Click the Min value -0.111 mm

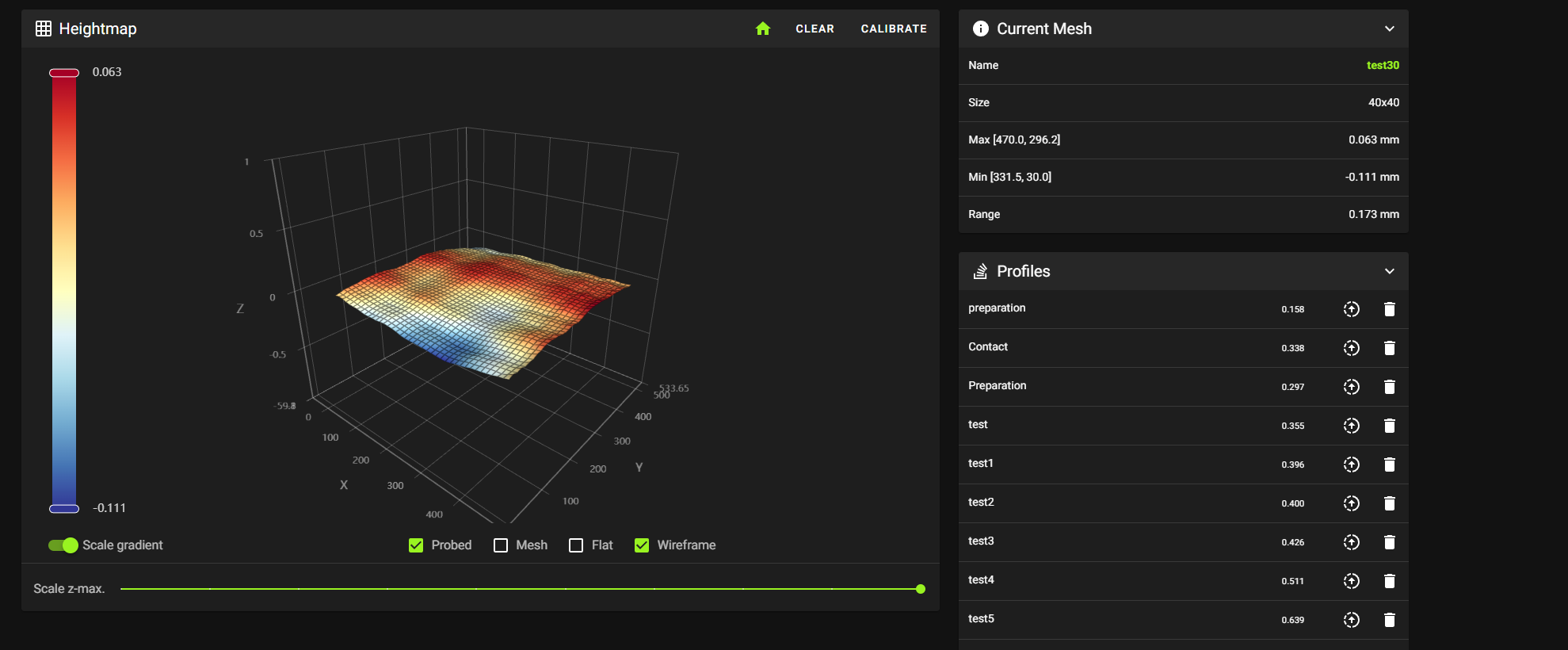click(1372, 177)
